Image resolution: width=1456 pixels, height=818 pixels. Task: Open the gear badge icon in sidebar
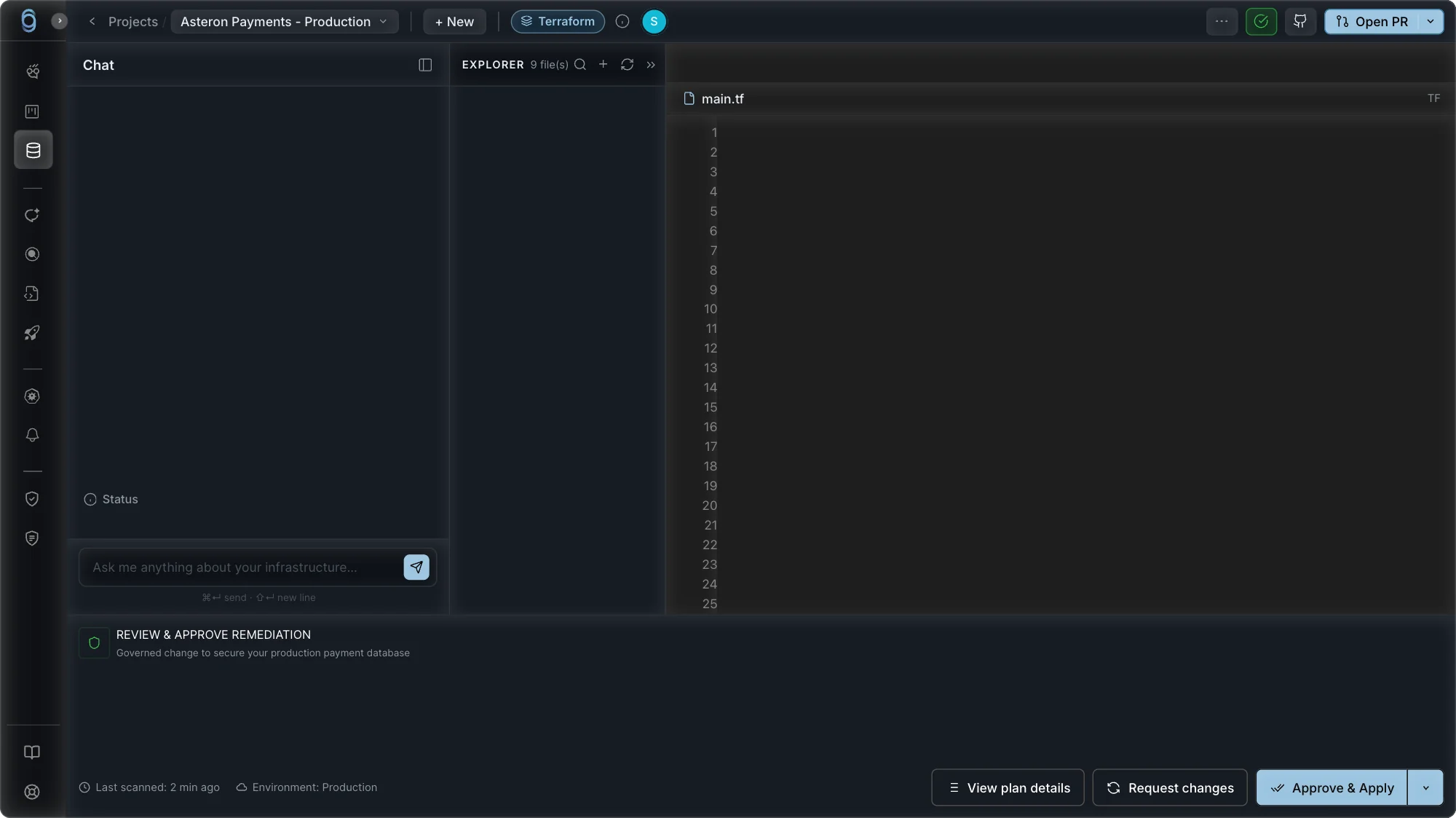pos(32,396)
